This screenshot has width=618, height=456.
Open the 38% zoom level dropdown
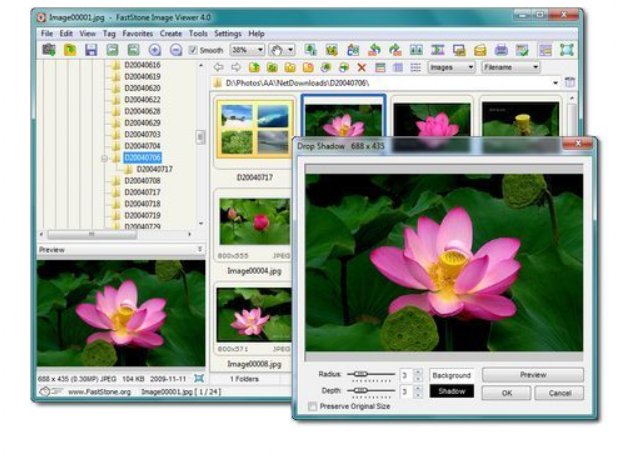pyautogui.click(x=260, y=50)
